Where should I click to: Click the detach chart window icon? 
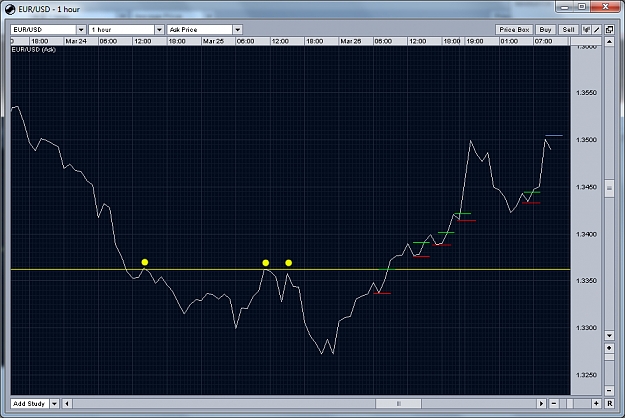click(x=609, y=29)
